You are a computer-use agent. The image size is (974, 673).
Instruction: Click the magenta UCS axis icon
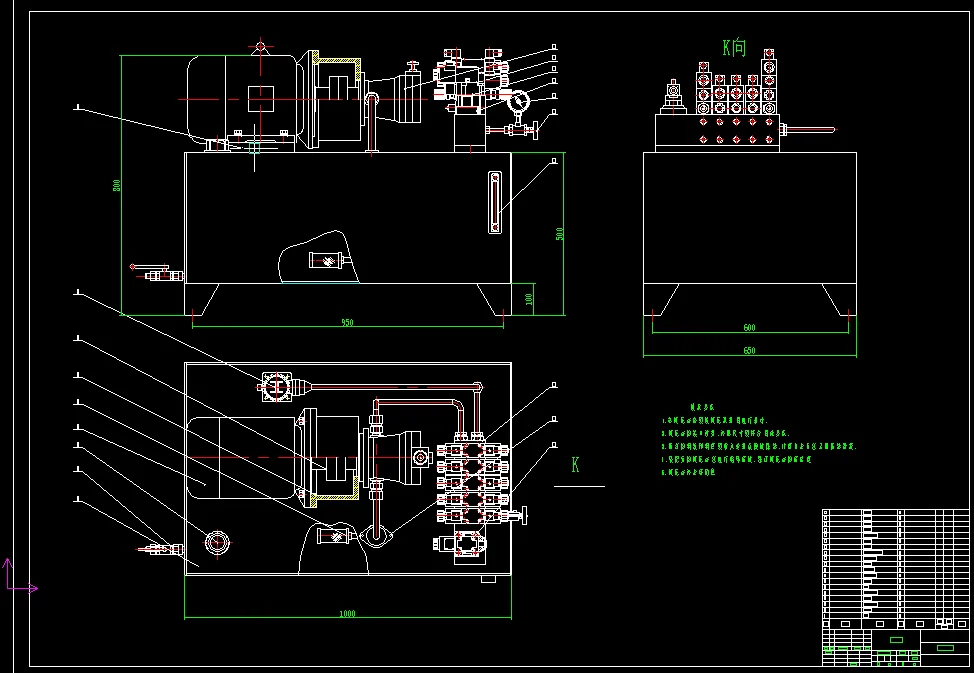pyautogui.click(x=20, y=575)
